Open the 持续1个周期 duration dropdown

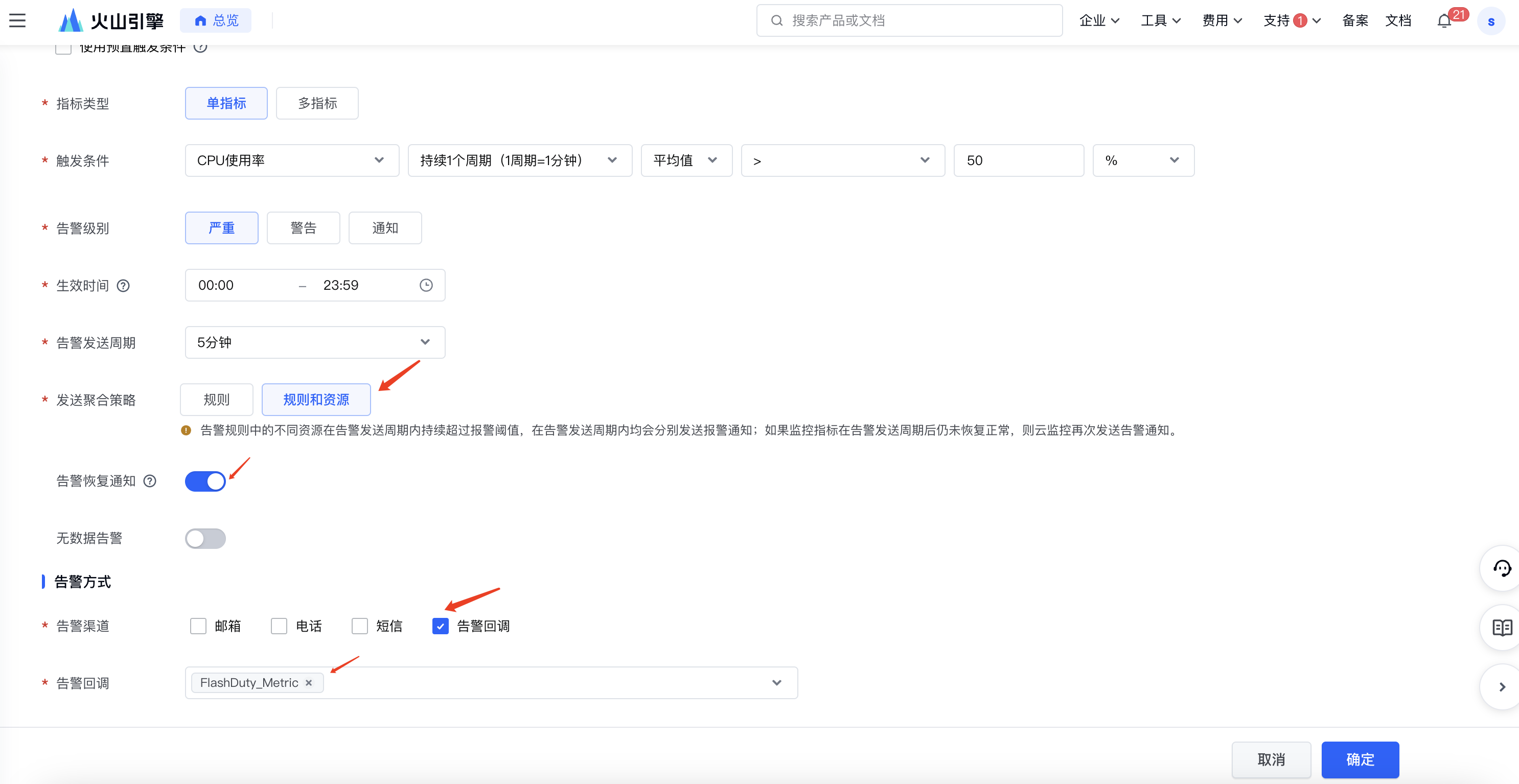click(519, 160)
